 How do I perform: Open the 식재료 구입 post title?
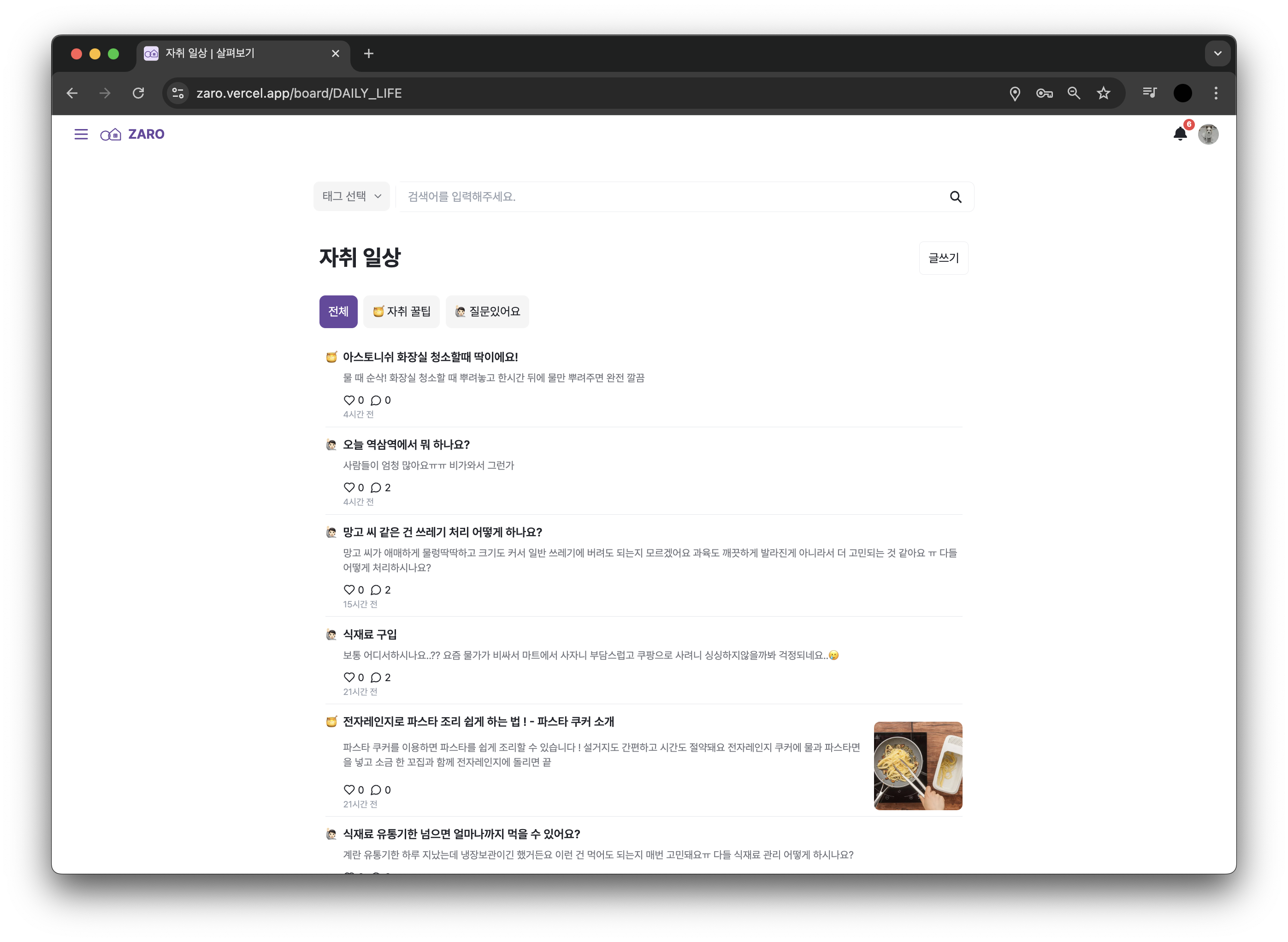(x=370, y=634)
